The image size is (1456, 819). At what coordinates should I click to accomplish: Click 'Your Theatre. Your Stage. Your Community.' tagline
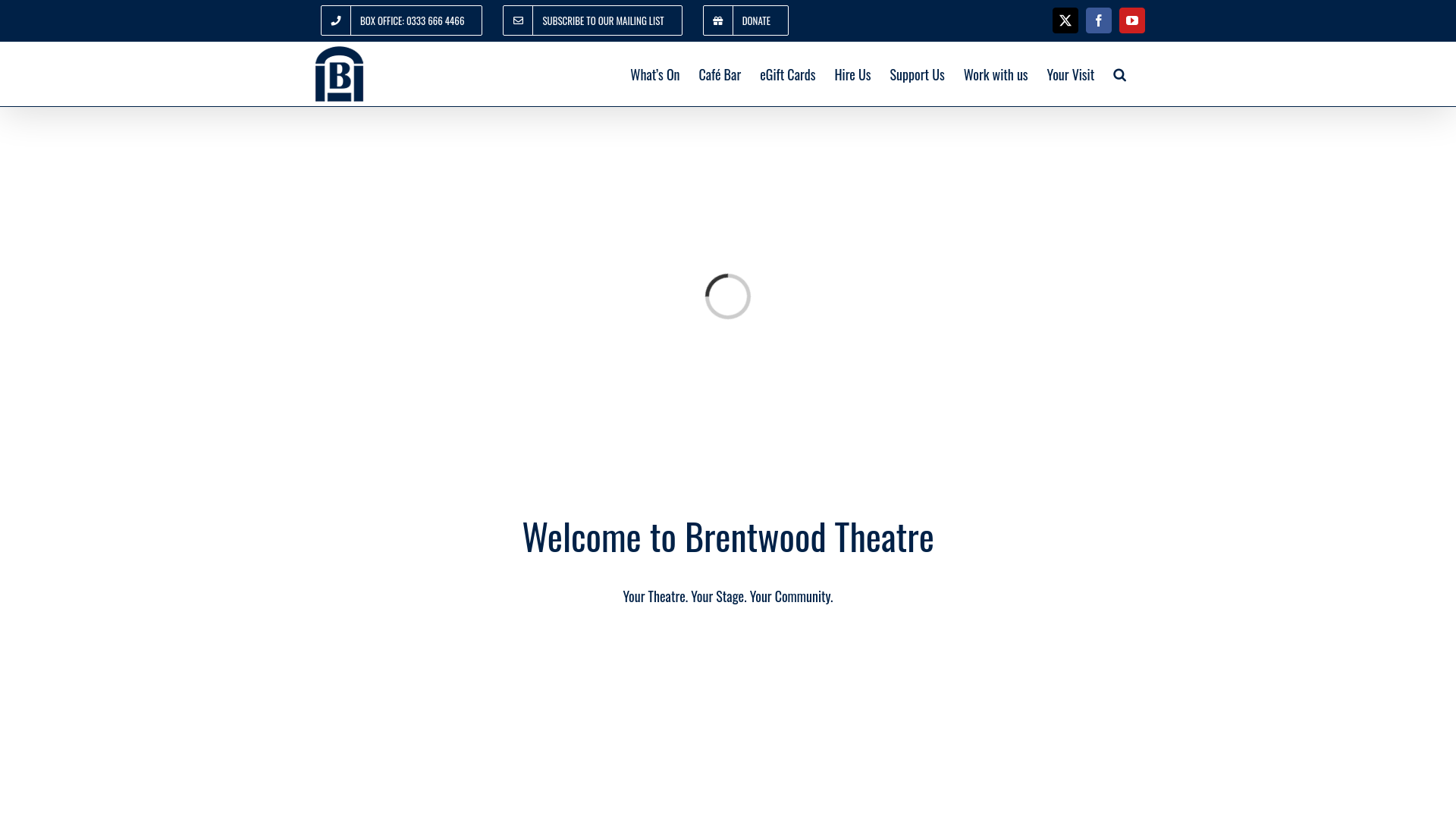coord(728,596)
